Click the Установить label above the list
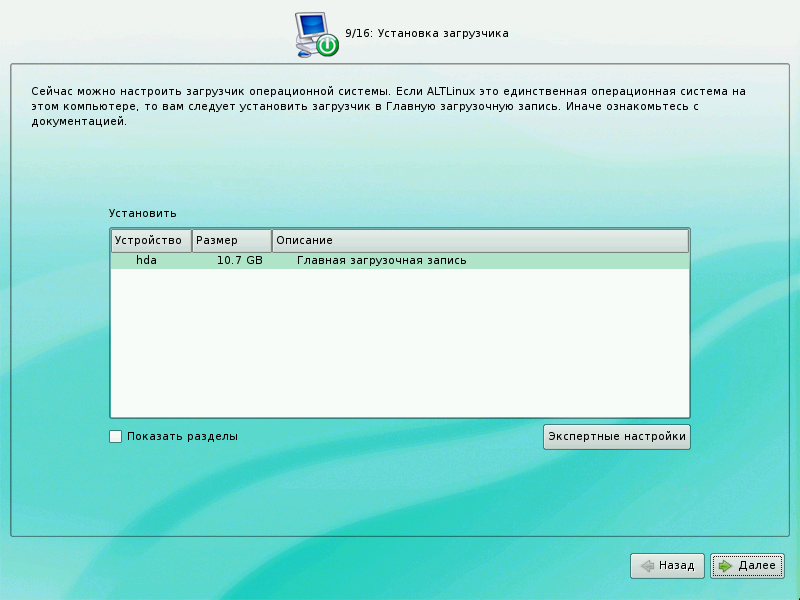Image resolution: width=800 pixels, height=600 pixels. [142, 213]
